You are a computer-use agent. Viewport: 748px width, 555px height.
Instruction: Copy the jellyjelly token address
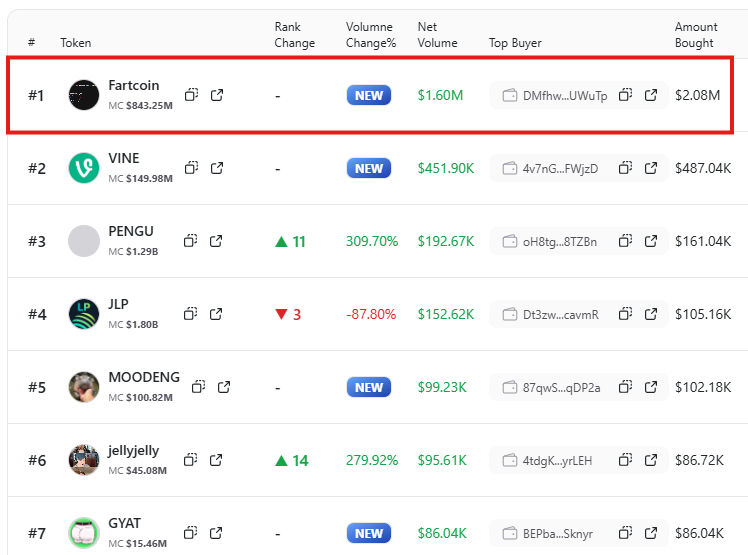[x=190, y=460]
